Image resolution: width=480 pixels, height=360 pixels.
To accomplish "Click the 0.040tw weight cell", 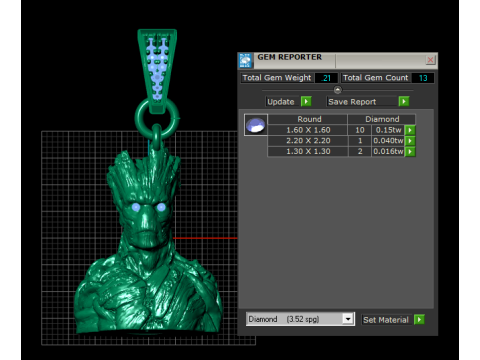I will [388, 141].
